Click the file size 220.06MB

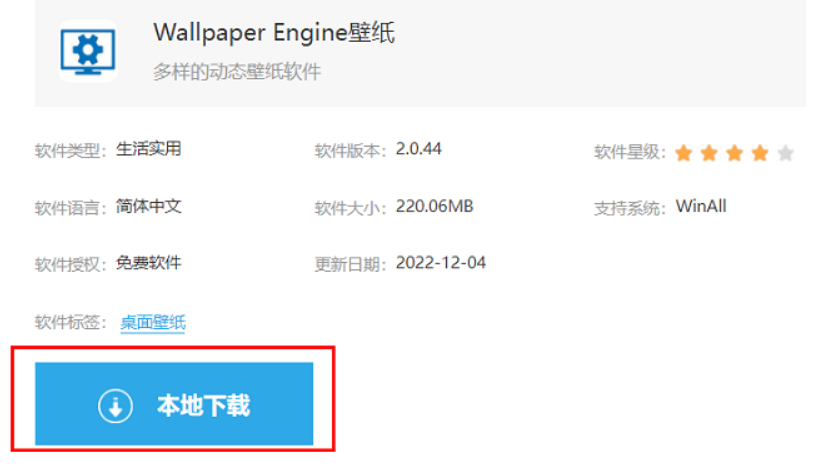click(x=435, y=206)
